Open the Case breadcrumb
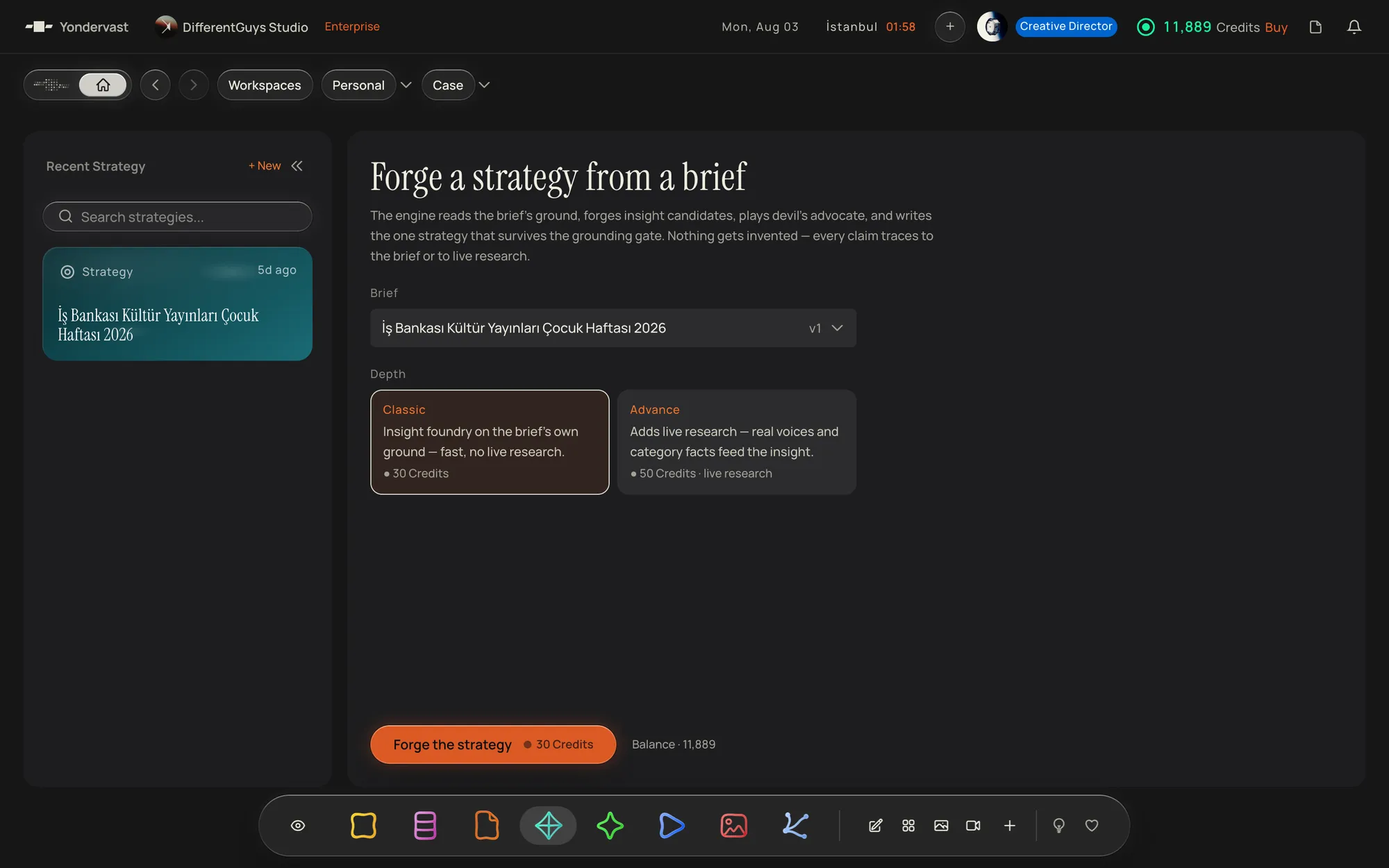The image size is (1389, 868). coord(448,85)
